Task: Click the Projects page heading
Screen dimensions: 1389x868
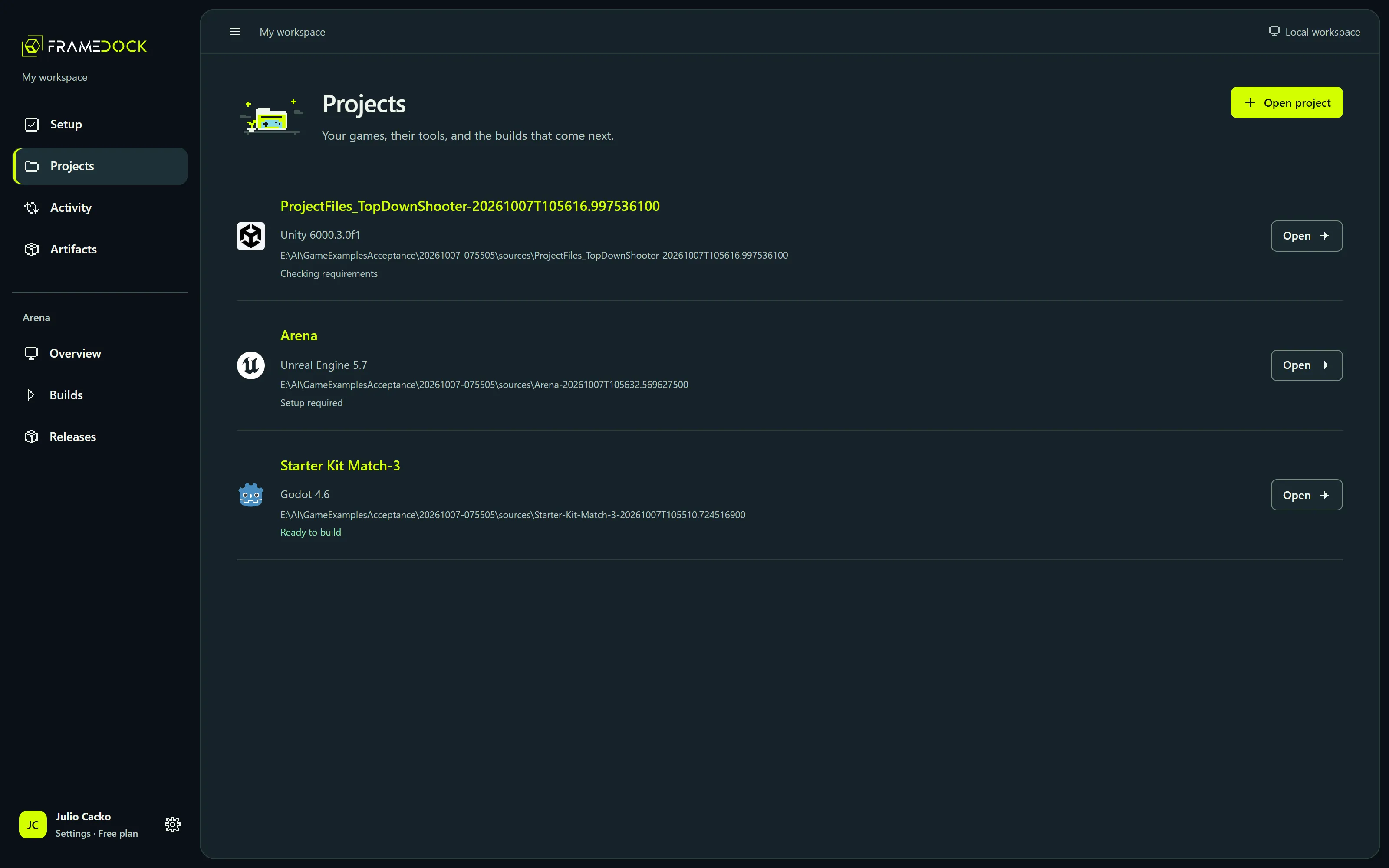Action: (364, 104)
